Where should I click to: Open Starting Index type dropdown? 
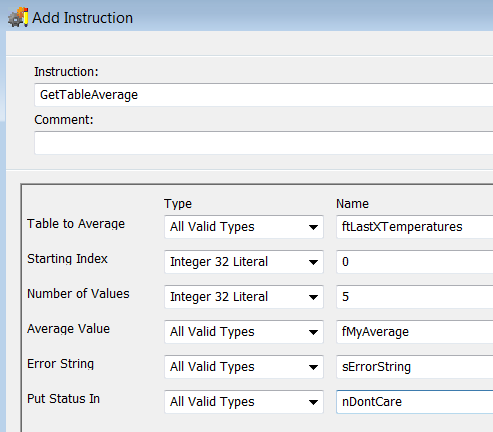pos(244,262)
